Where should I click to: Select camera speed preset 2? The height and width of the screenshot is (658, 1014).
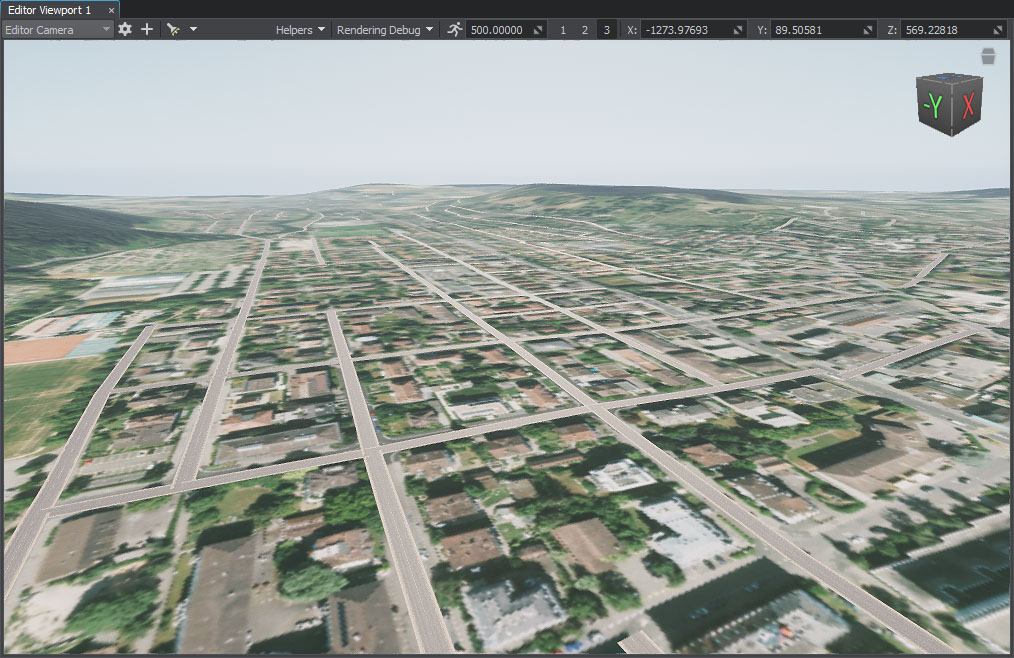(585, 30)
